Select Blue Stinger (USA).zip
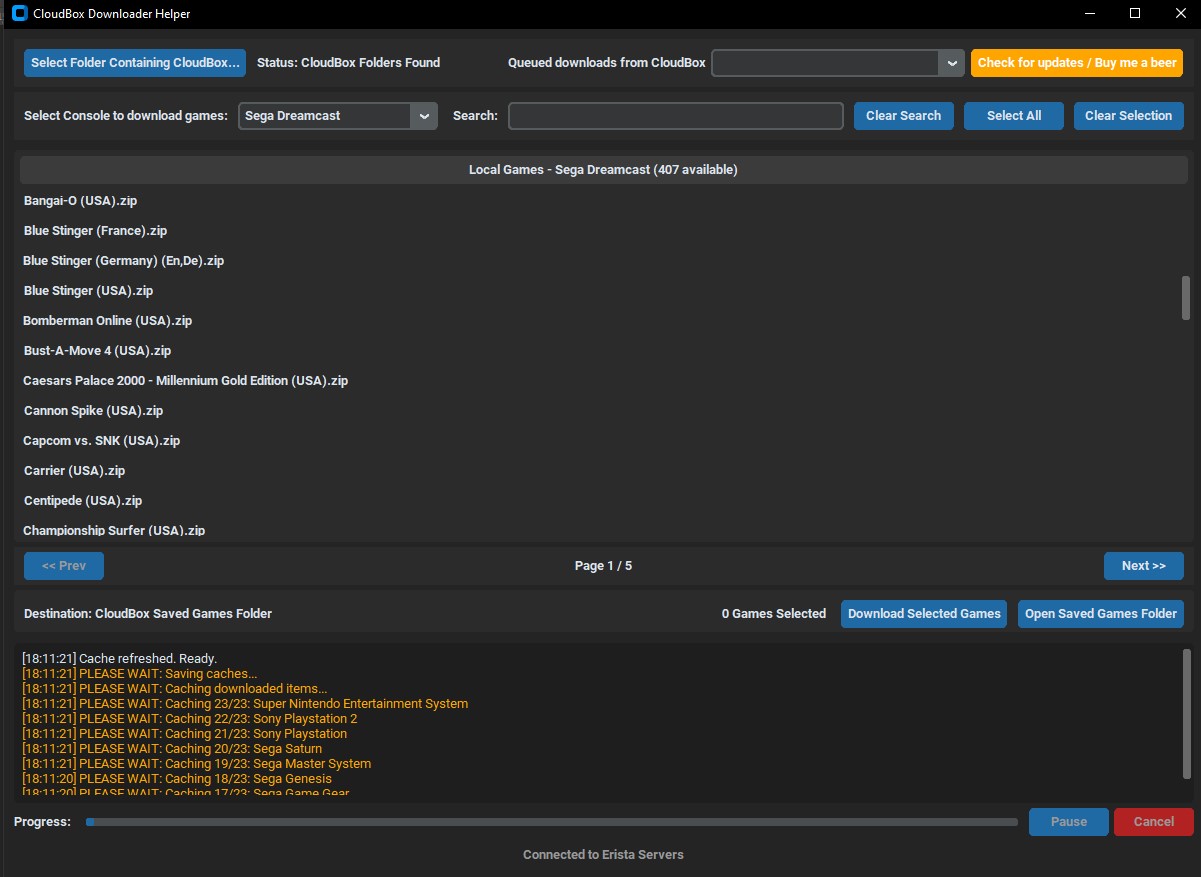1201x877 pixels. pyautogui.click(x=88, y=291)
